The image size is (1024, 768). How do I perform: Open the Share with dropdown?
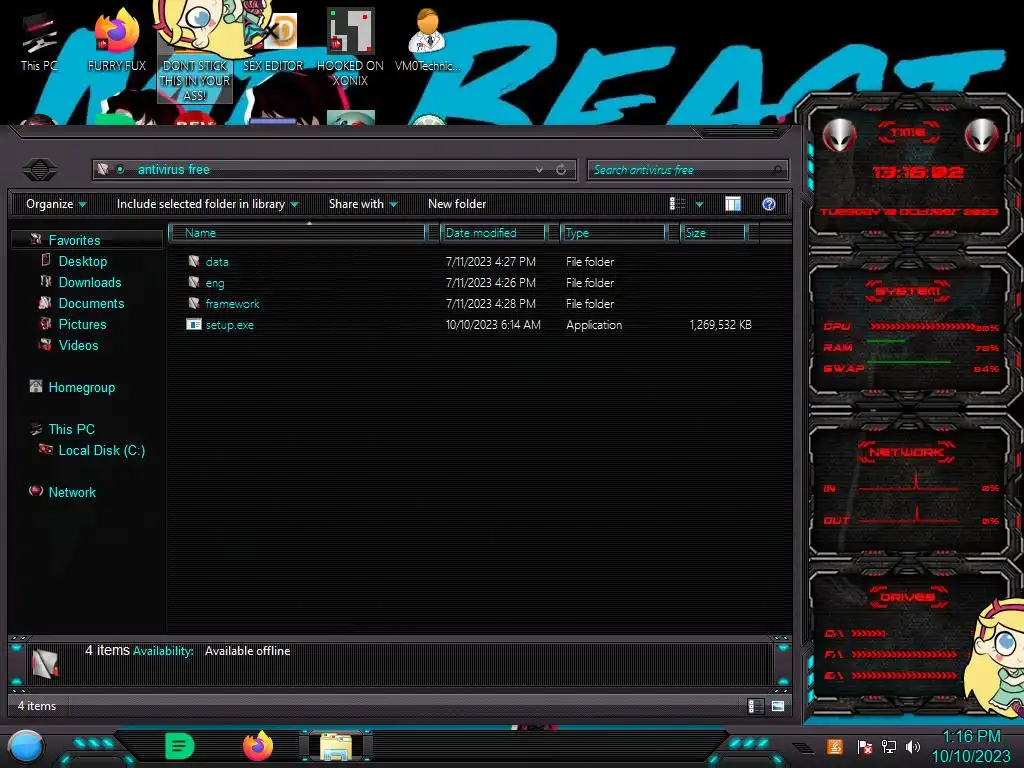(363, 204)
